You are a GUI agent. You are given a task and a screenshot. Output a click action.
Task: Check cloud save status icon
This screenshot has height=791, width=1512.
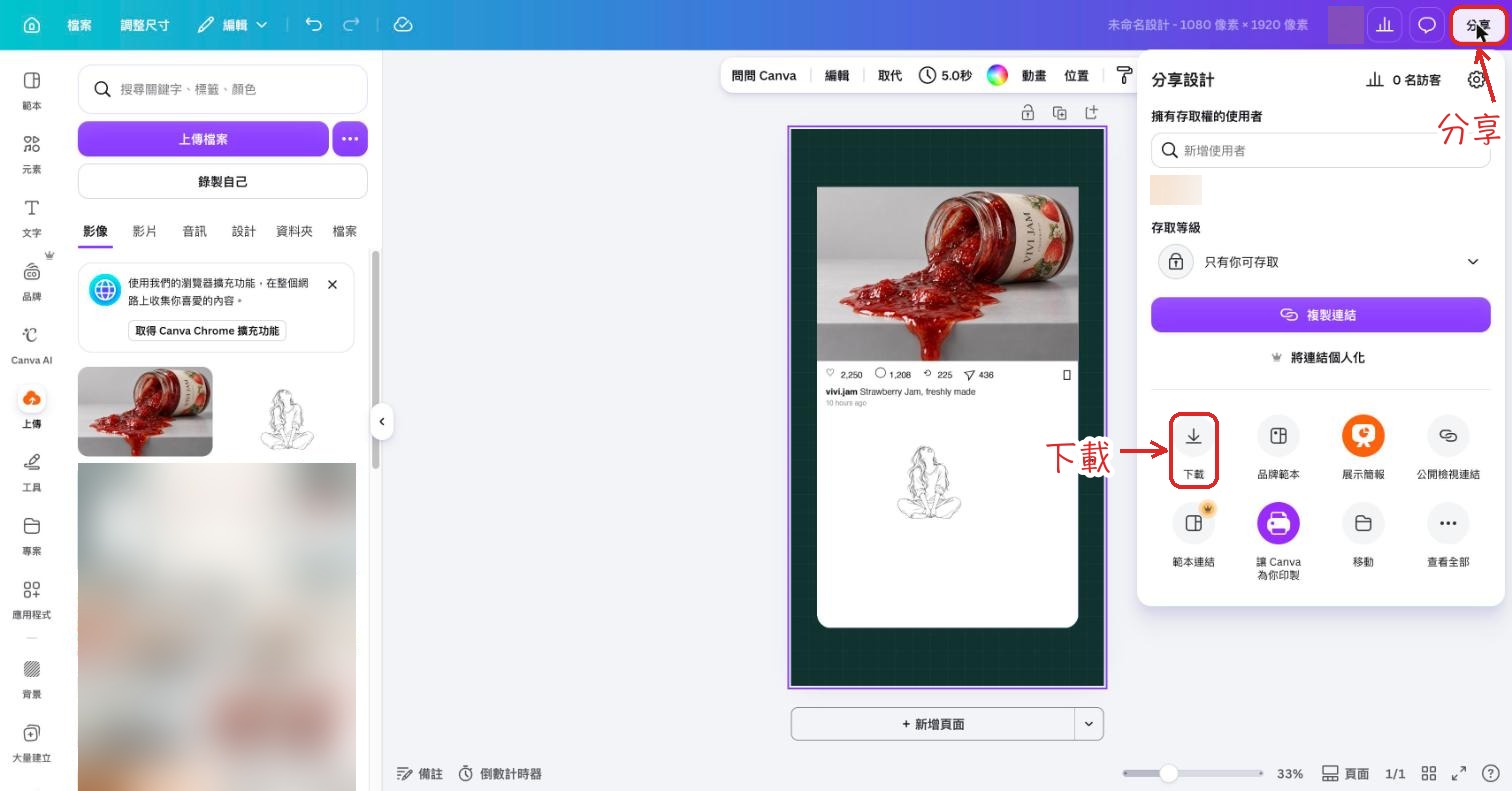403,25
